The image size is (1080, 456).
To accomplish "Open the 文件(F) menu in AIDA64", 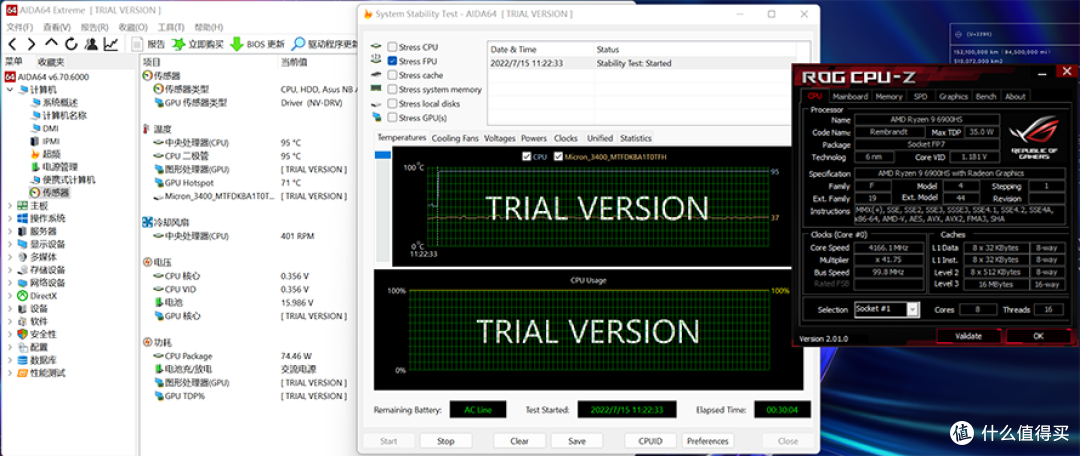I will [19, 27].
